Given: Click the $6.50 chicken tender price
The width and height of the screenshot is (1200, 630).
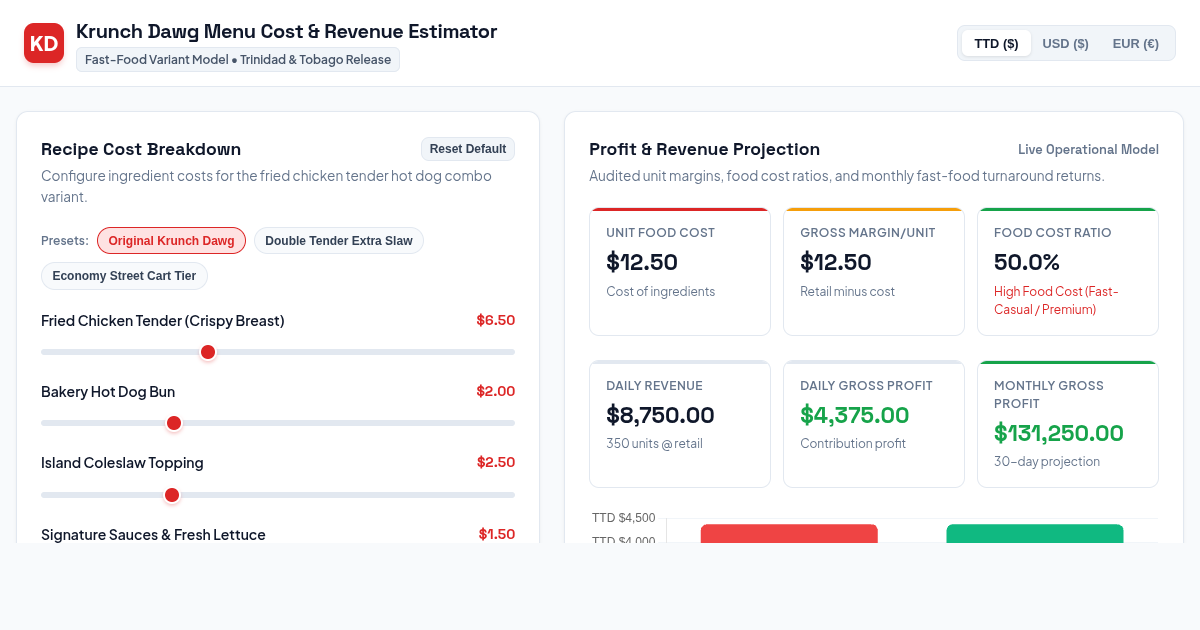Looking at the screenshot, I should (x=495, y=320).
